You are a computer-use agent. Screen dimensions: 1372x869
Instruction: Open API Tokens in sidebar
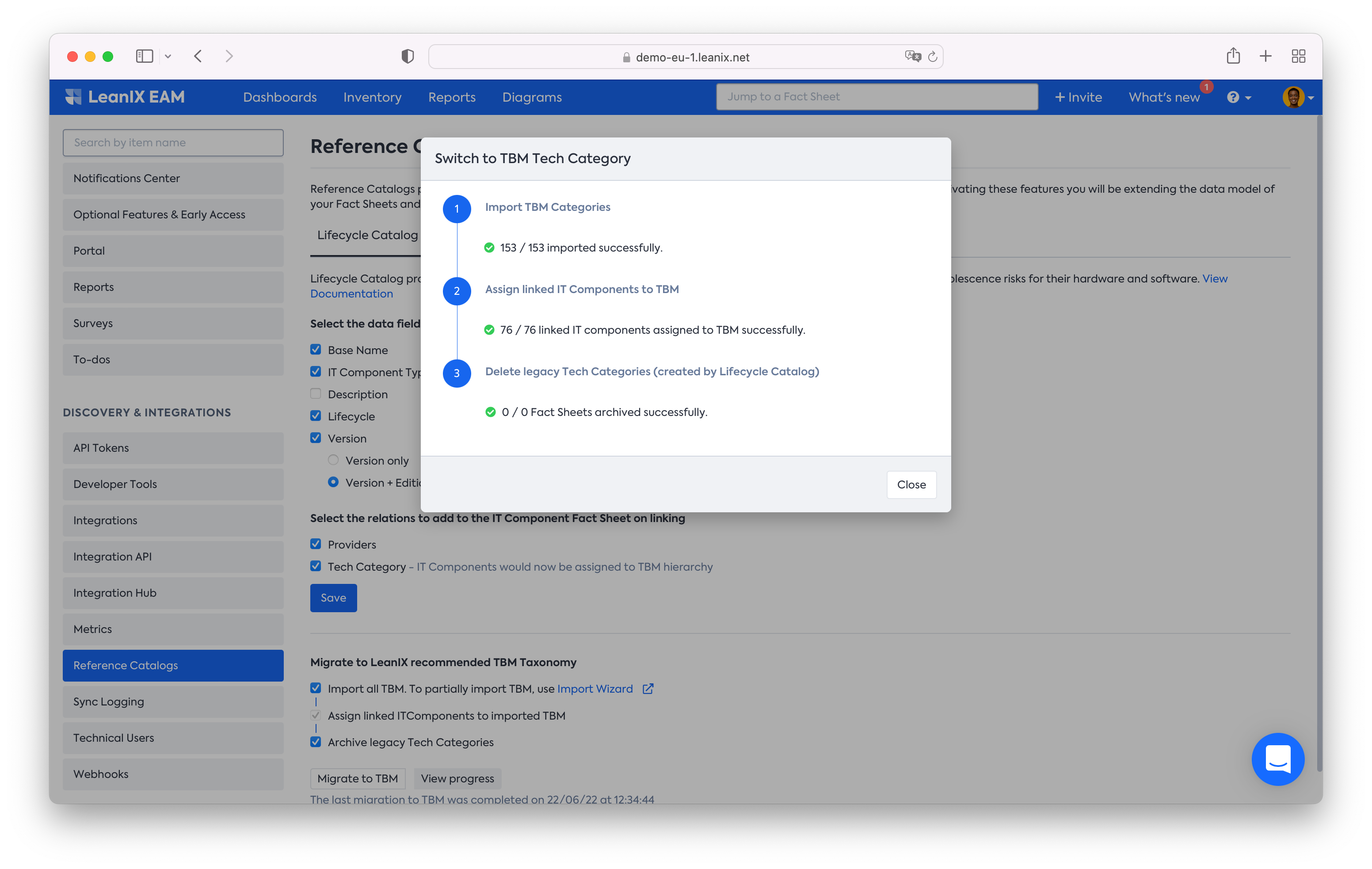coord(173,448)
